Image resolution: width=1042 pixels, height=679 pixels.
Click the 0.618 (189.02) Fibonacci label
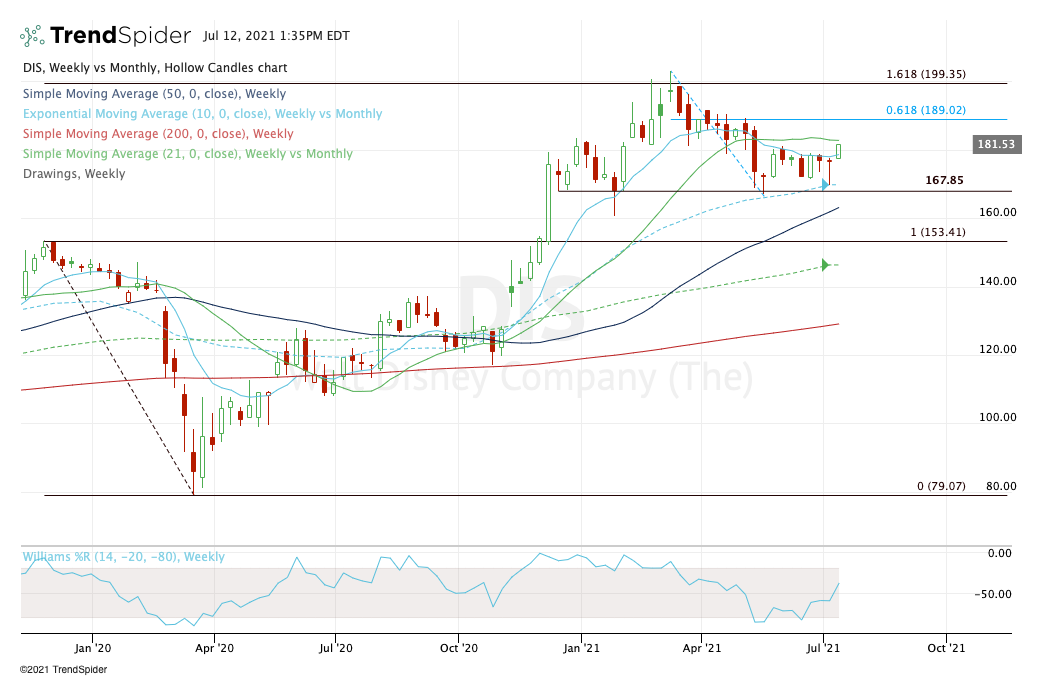(926, 110)
